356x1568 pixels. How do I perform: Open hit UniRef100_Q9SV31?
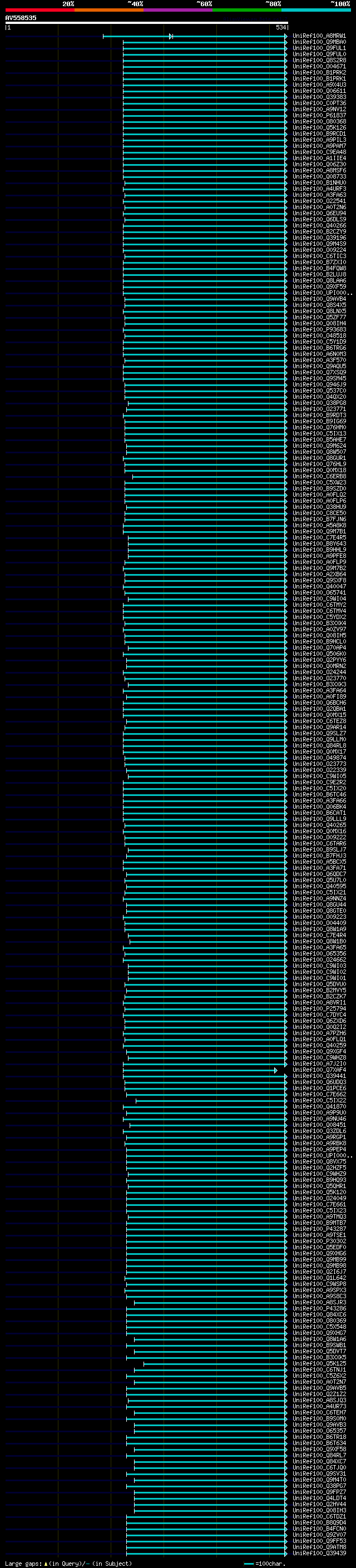[x=319, y=1473]
